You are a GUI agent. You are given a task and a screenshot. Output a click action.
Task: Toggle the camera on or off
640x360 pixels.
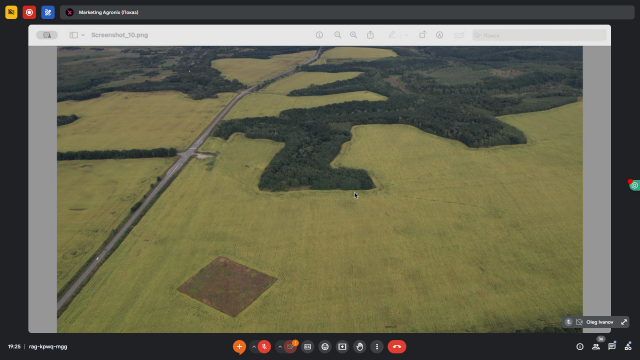(x=290, y=347)
